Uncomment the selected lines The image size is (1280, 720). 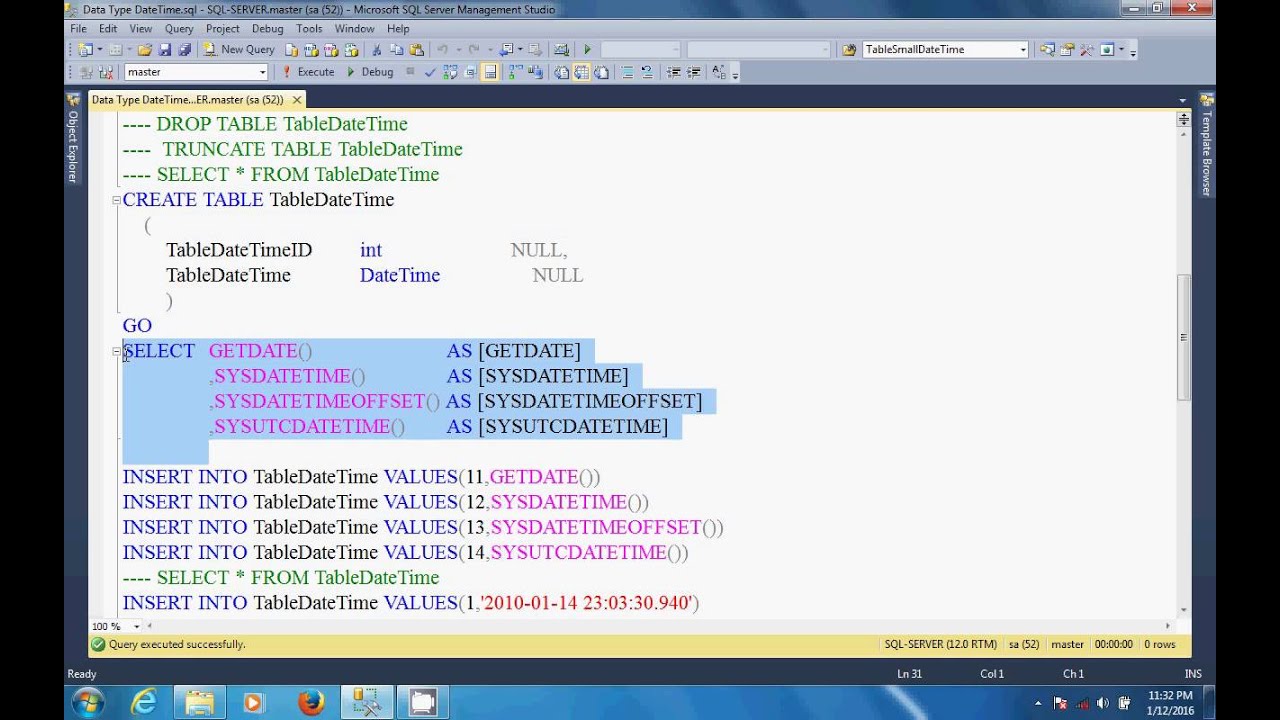point(647,72)
